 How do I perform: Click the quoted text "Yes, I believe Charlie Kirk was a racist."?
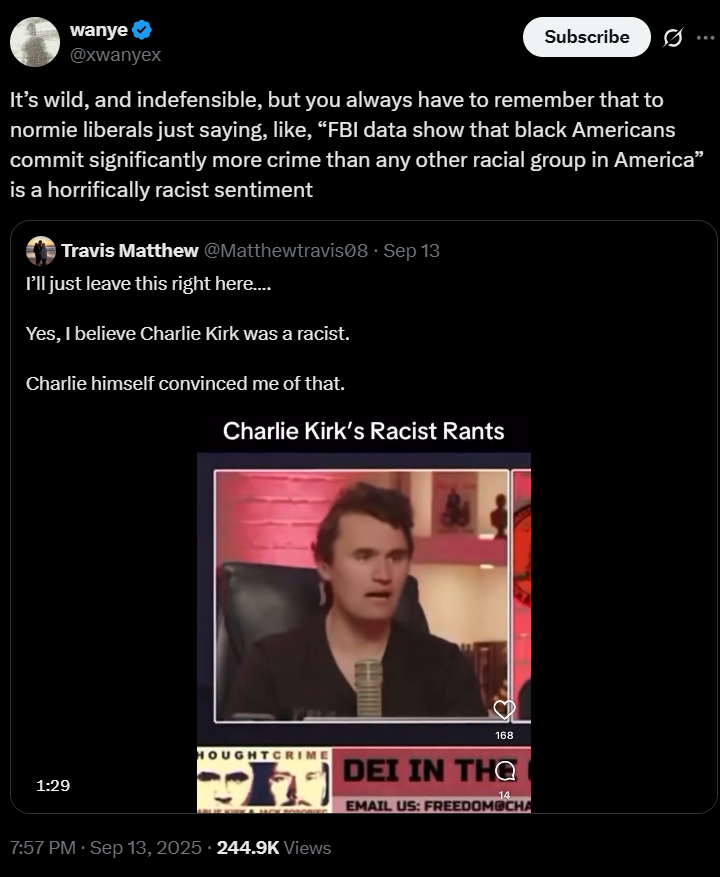point(188,333)
